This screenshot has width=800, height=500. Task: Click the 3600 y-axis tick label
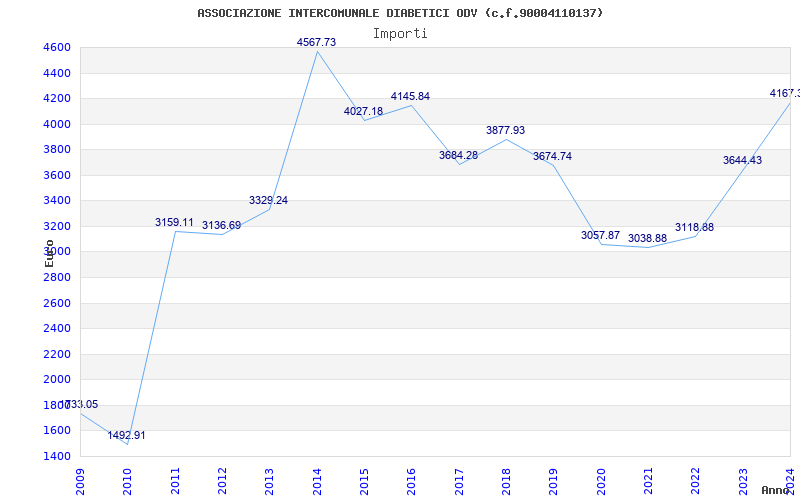57,175
